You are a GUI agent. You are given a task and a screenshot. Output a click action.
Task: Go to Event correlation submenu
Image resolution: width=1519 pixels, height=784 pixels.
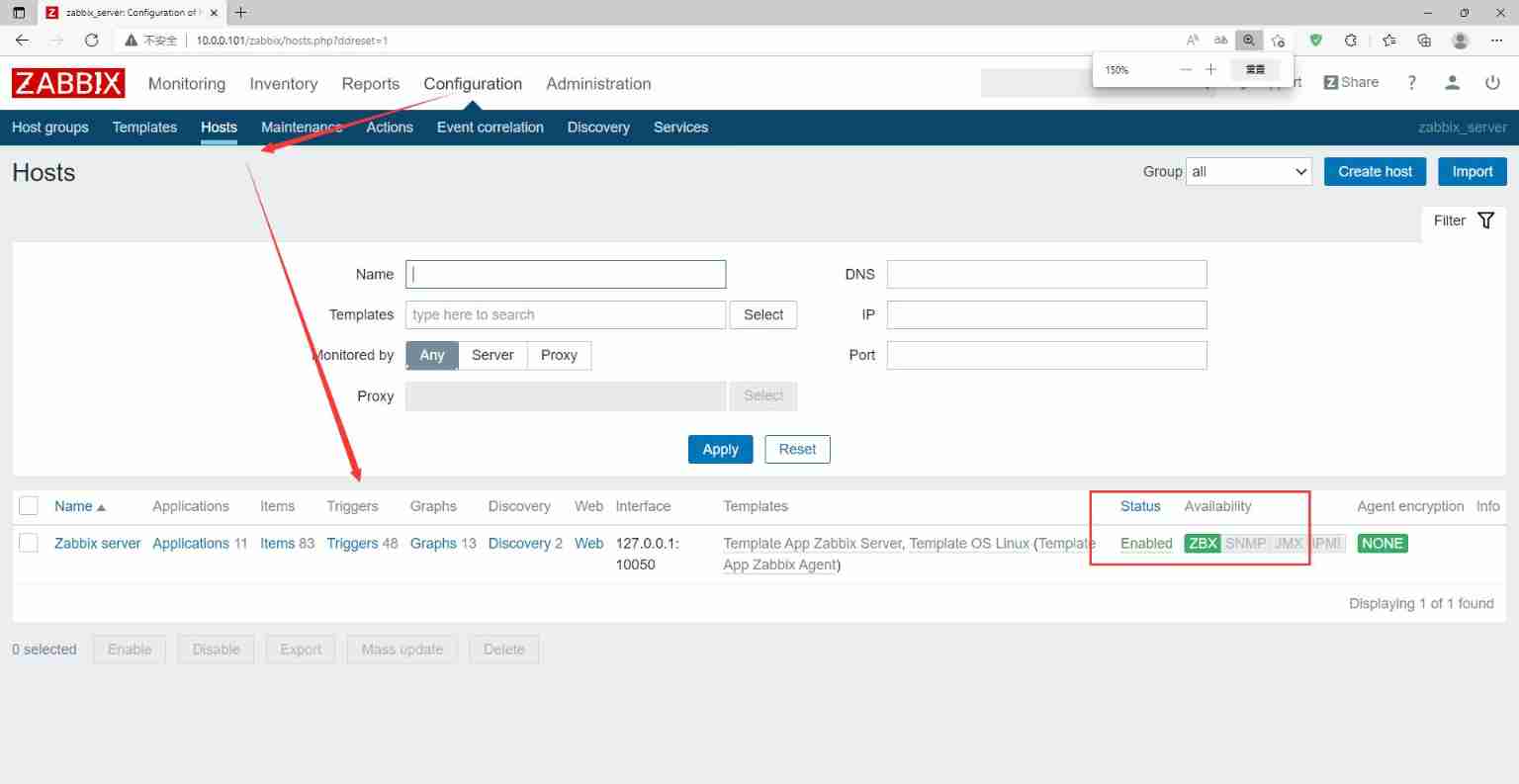click(491, 128)
